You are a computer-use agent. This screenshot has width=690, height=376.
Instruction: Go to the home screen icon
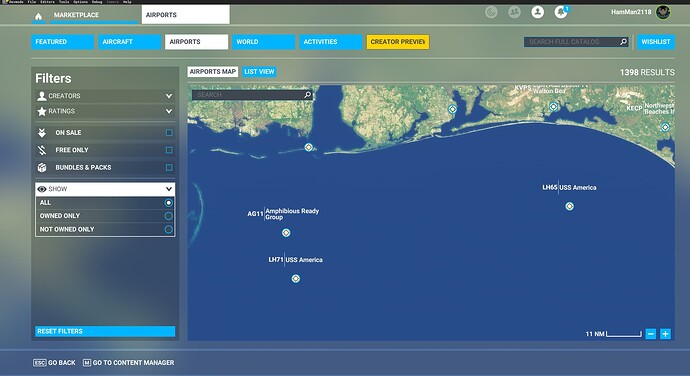click(38, 16)
